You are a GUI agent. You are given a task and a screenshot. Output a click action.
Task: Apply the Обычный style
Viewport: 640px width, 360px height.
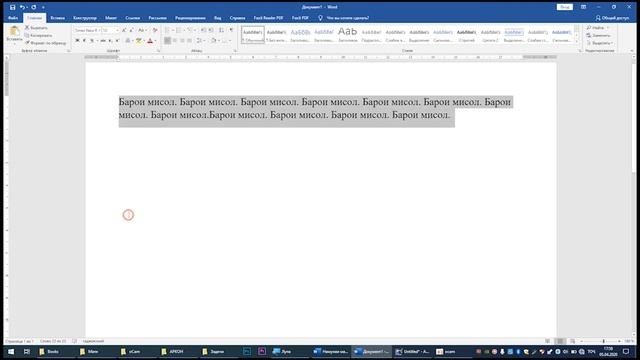pos(253,35)
